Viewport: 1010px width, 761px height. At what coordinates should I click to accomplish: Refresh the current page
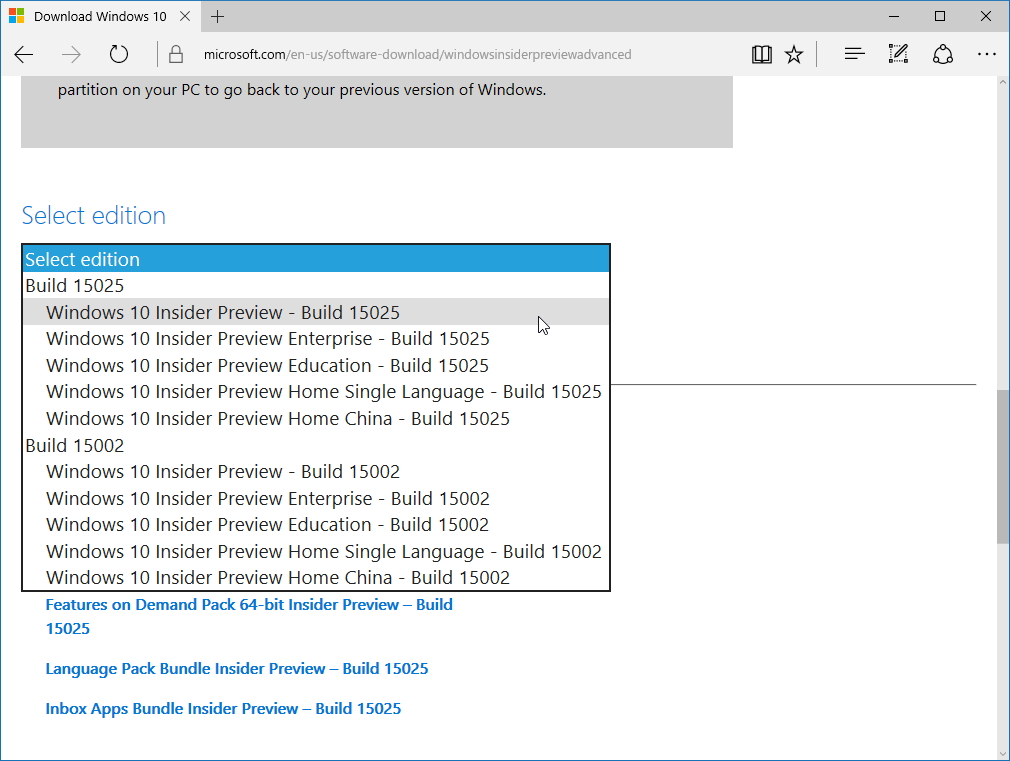119,54
